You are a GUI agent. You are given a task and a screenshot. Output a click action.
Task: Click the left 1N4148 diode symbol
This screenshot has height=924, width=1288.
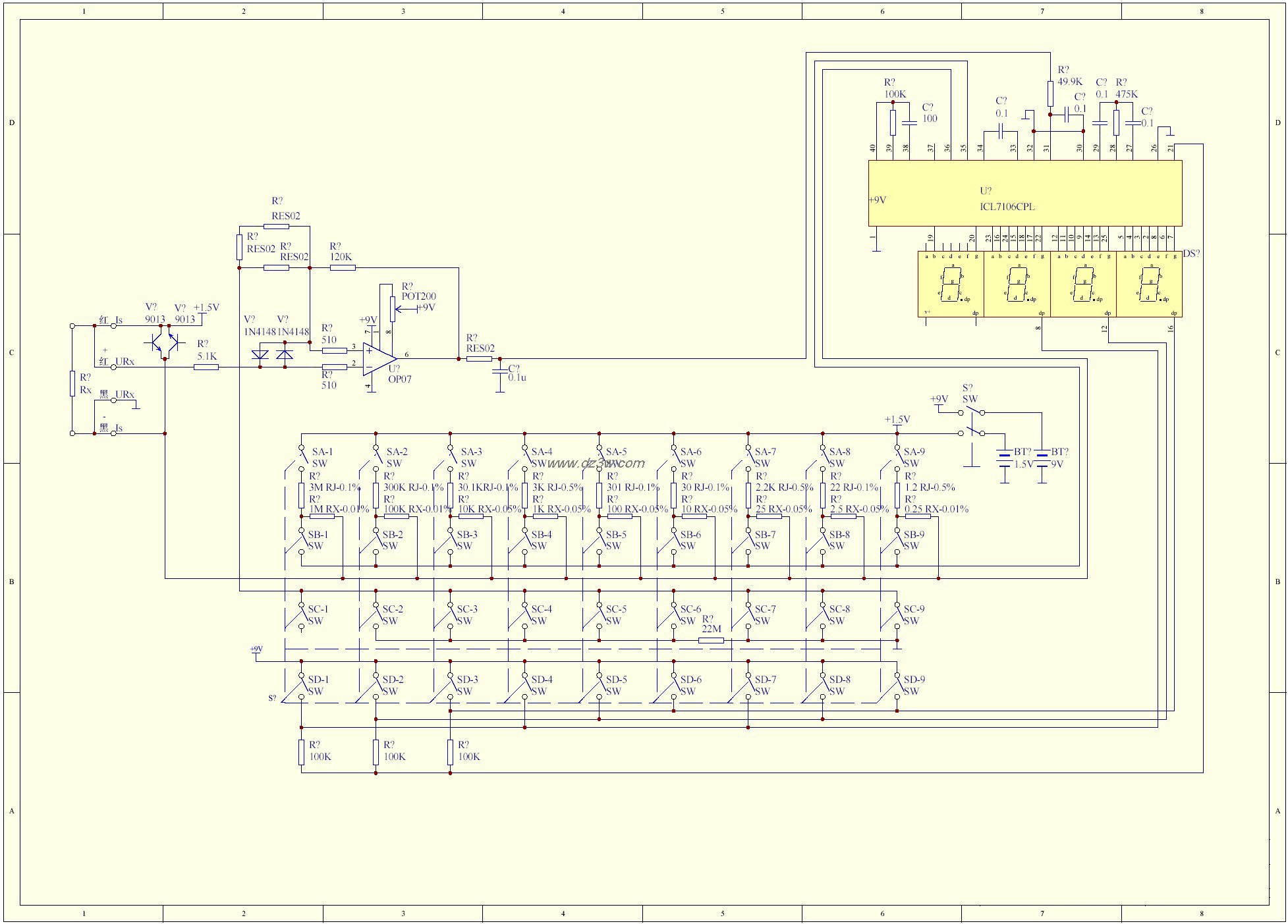(261, 354)
